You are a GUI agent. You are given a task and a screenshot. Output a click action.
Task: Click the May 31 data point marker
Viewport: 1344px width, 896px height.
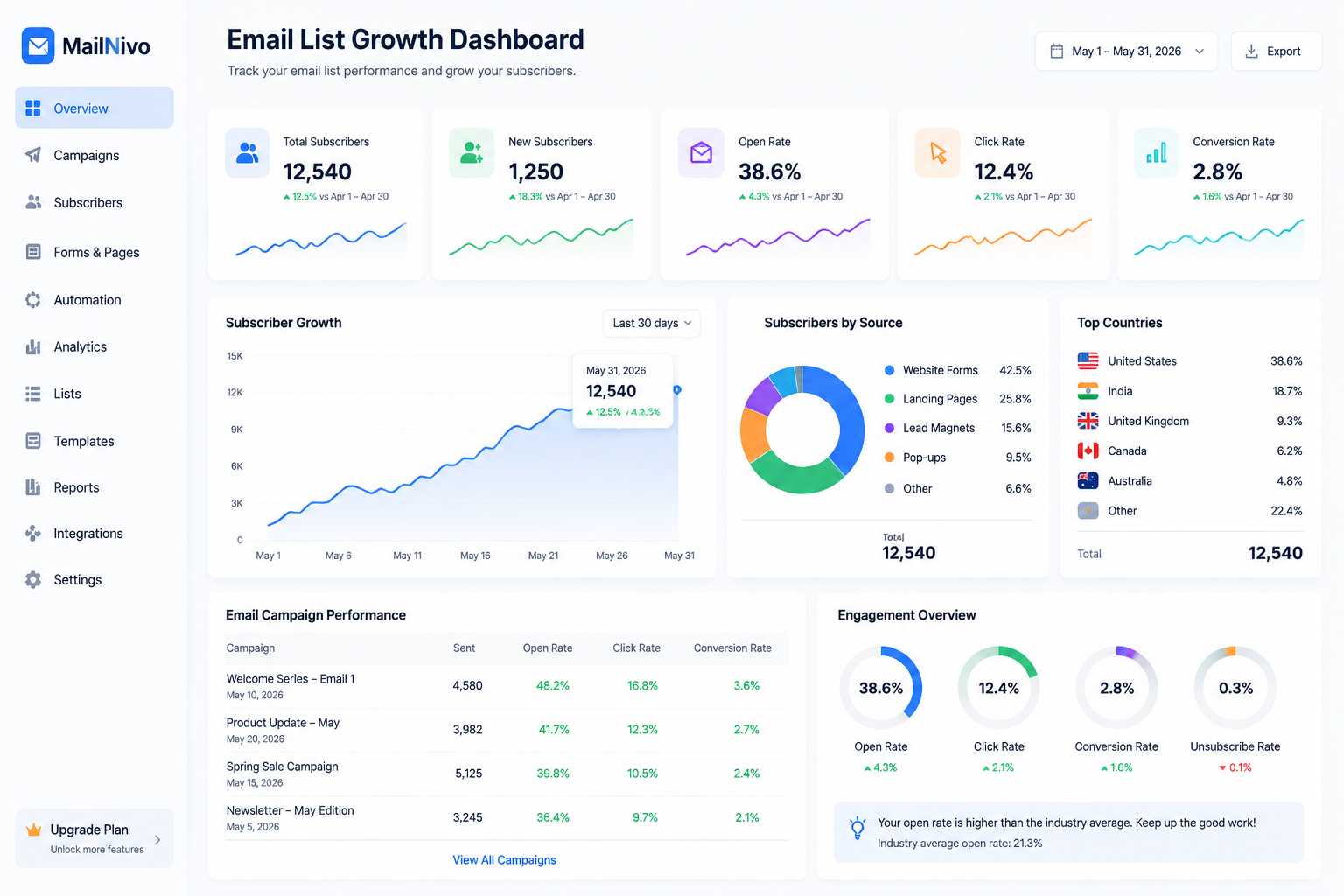click(677, 389)
